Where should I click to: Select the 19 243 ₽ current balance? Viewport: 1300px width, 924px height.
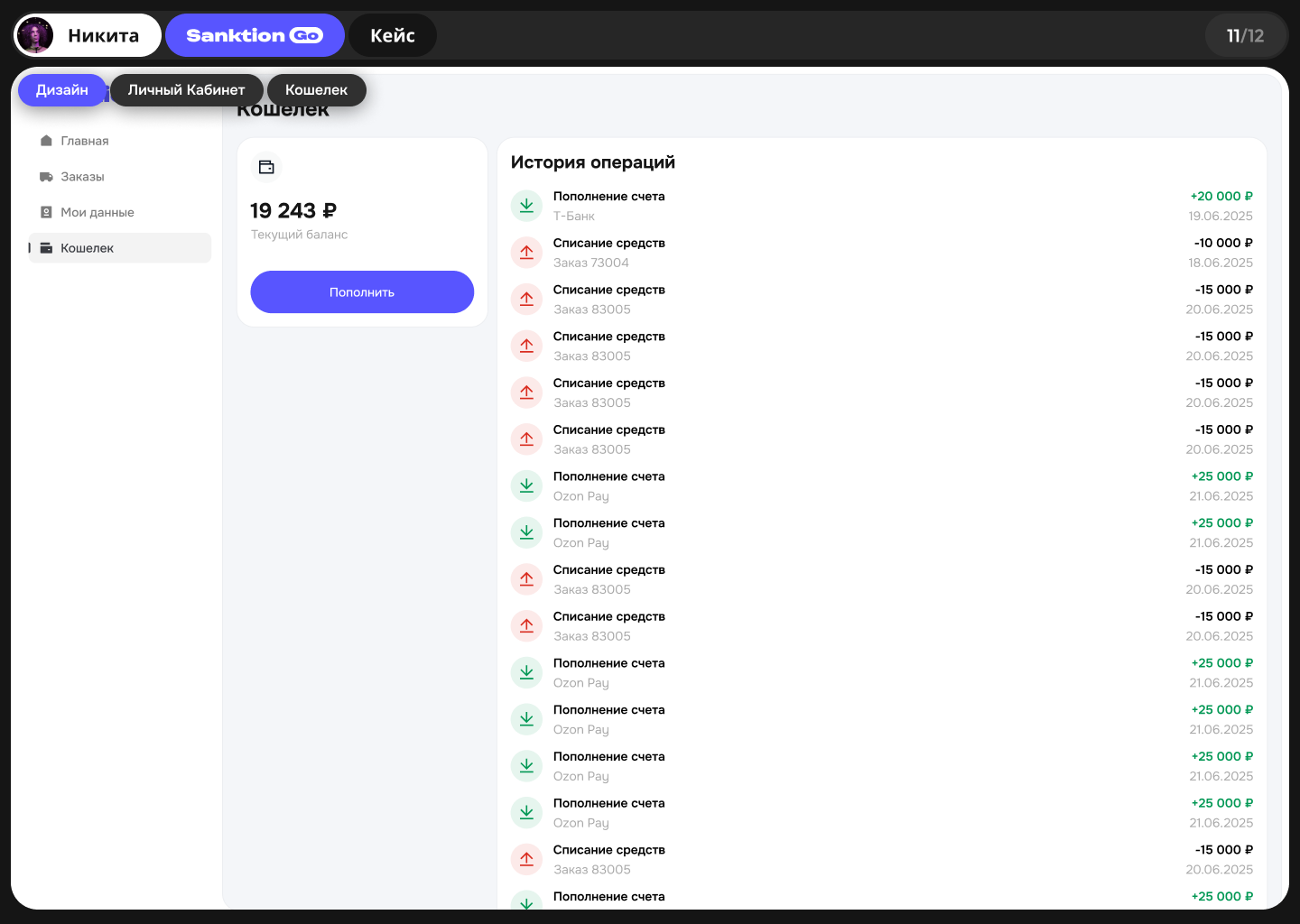pos(292,210)
